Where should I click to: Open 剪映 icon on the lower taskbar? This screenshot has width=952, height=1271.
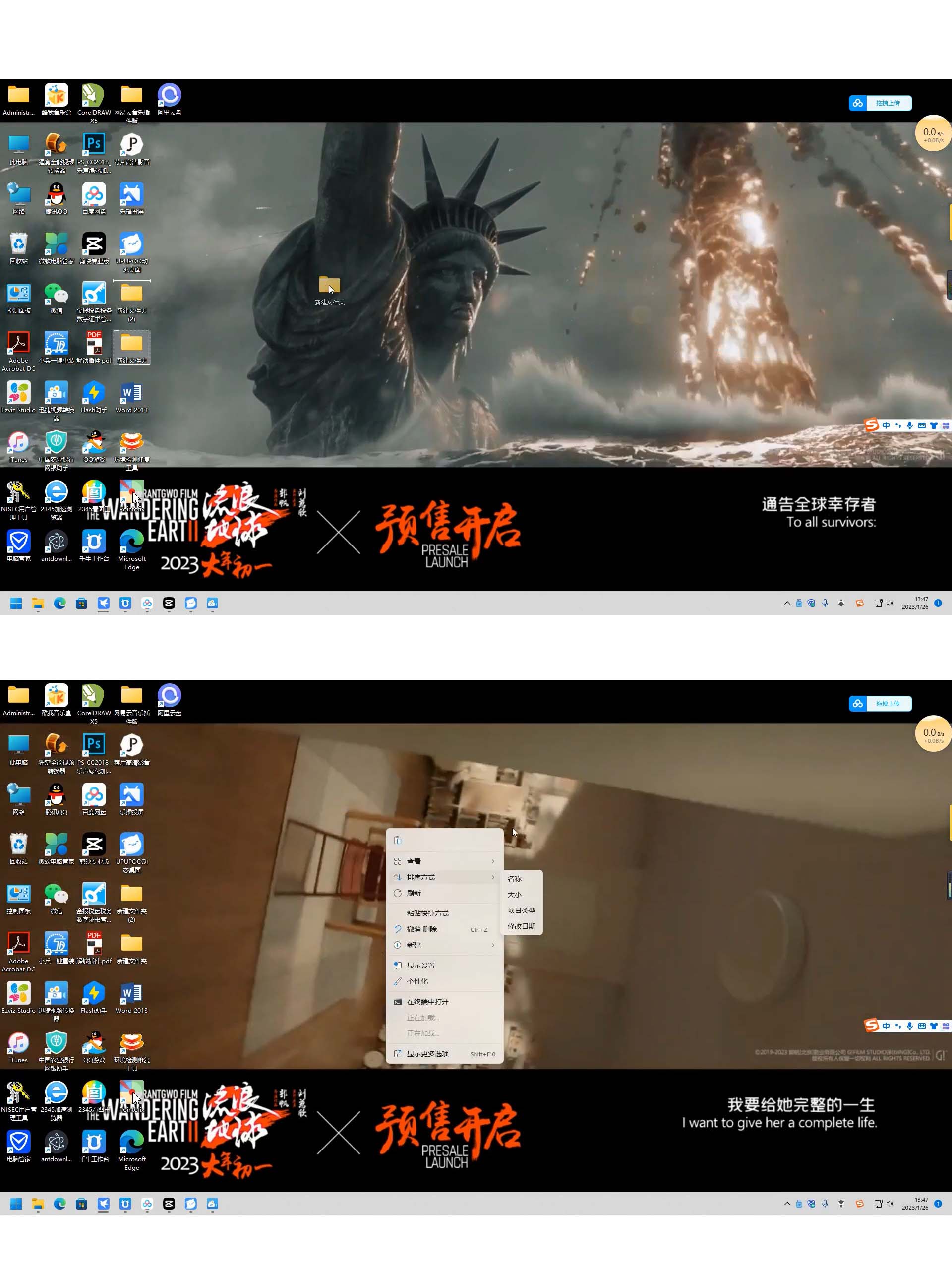tap(169, 1203)
